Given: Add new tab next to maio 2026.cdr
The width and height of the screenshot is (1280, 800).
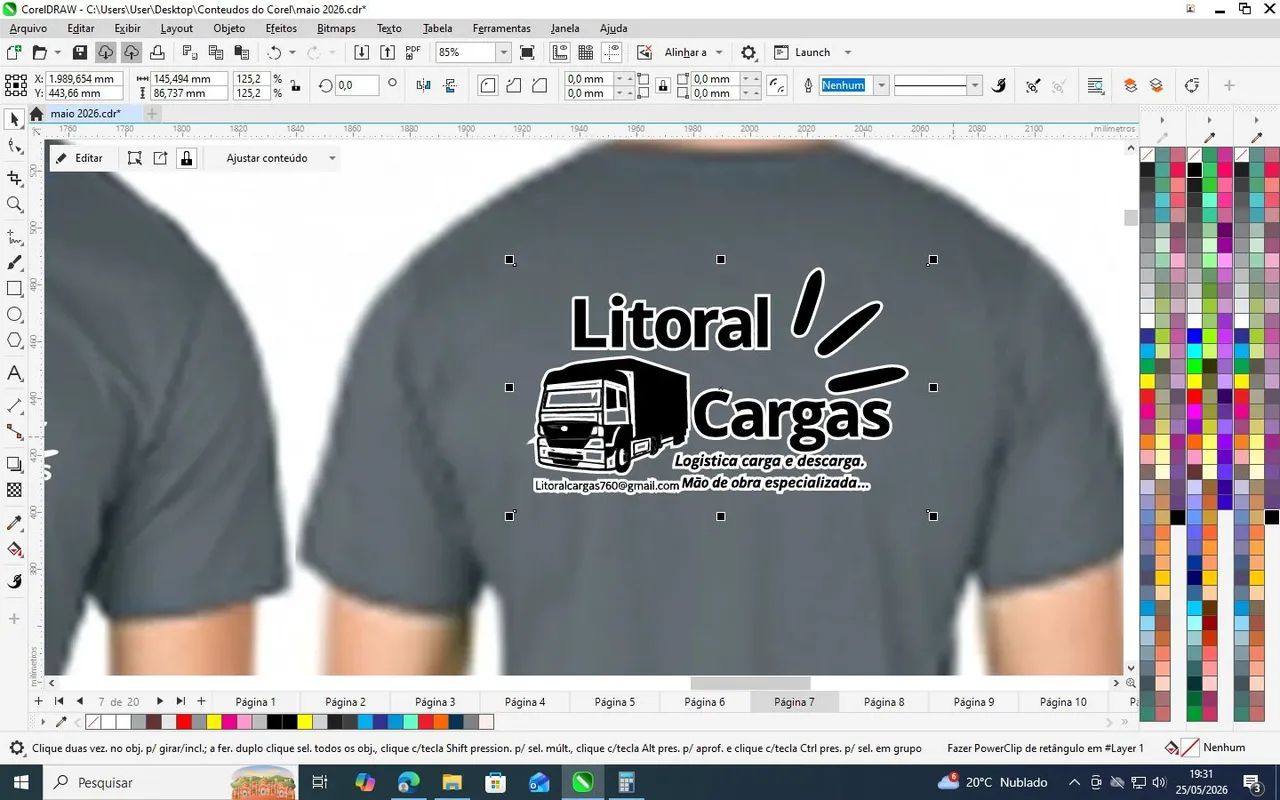Looking at the screenshot, I should [x=152, y=114].
